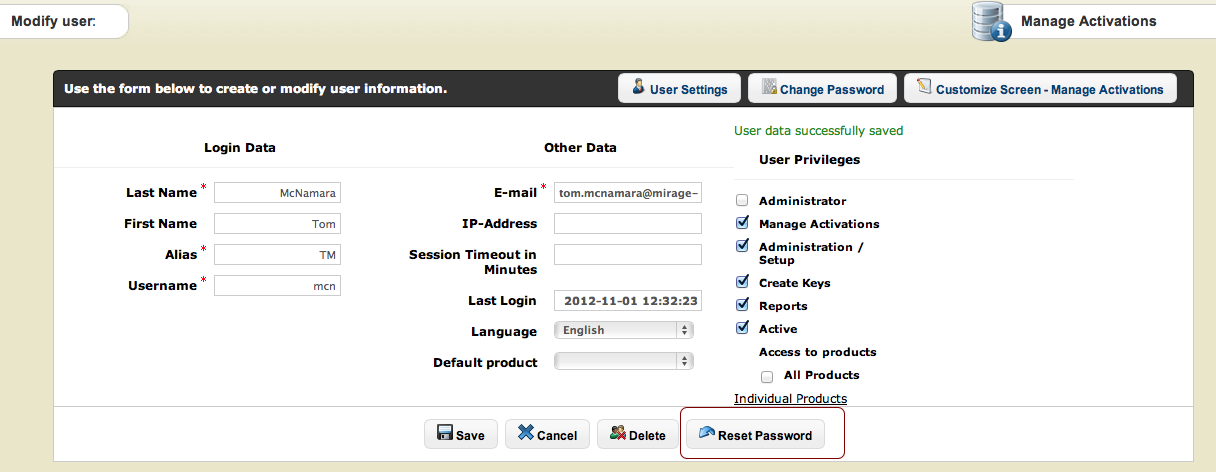Open the Language dropdown
Image resolution: width=1216 pixels, height=472 pixels.
(x=624, y=330)
